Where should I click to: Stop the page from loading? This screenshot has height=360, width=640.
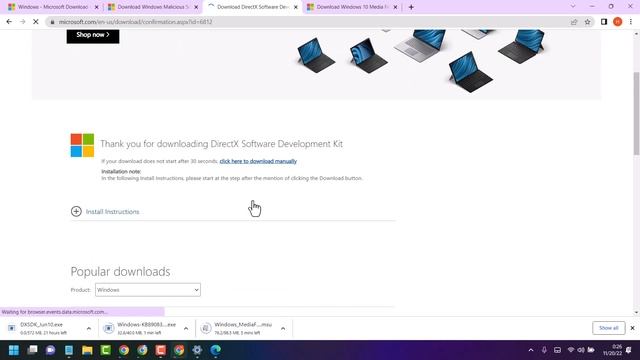coord(36,22)
